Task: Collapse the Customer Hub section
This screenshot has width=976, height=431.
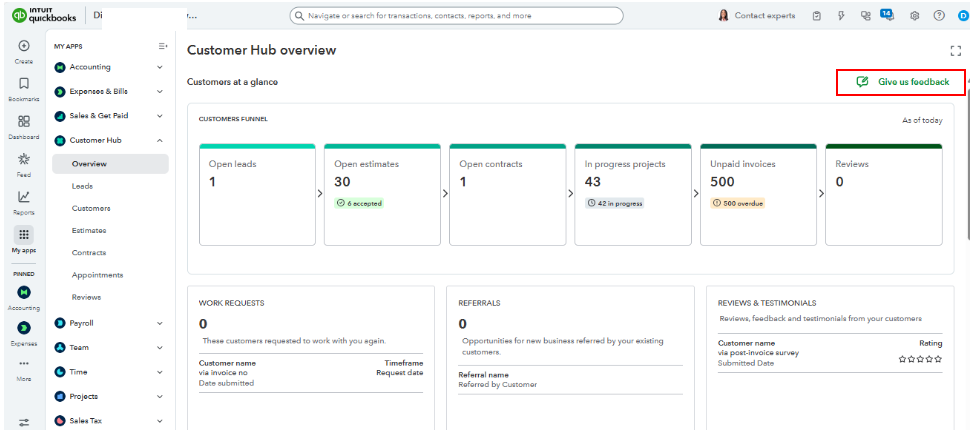Action: pos(160,141)
